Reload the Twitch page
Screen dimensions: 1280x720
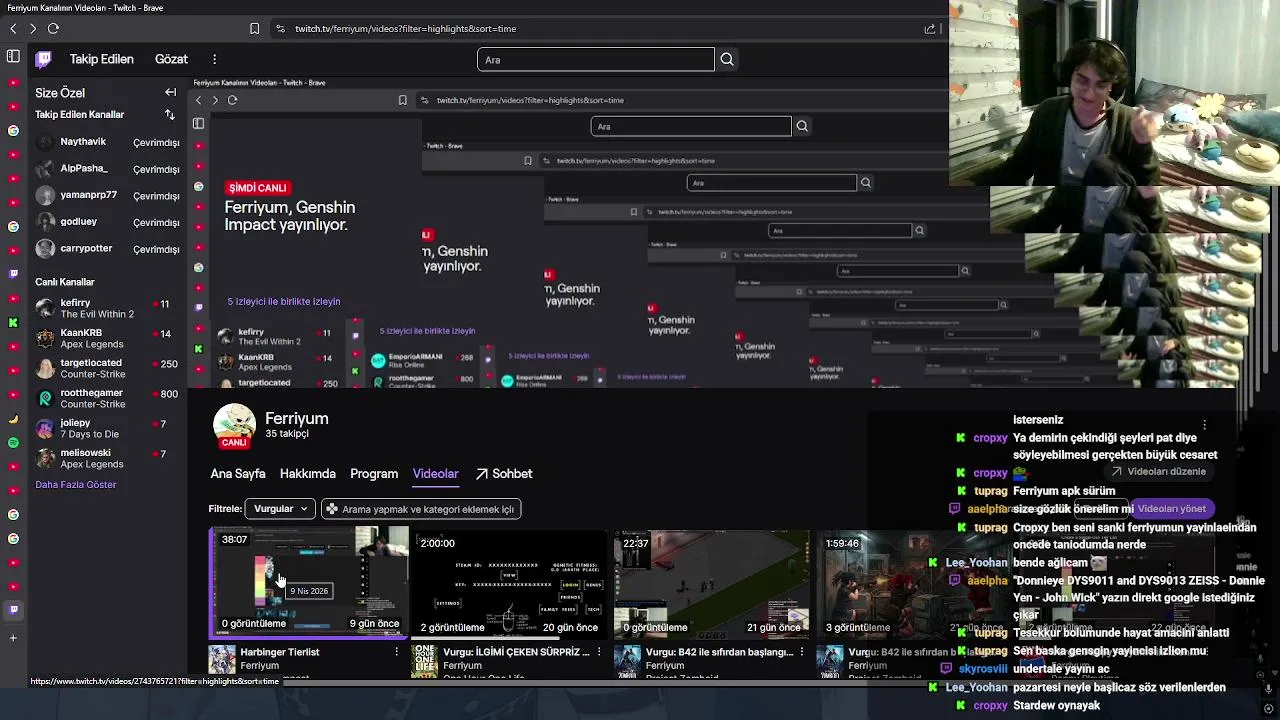tap(53, 29)
